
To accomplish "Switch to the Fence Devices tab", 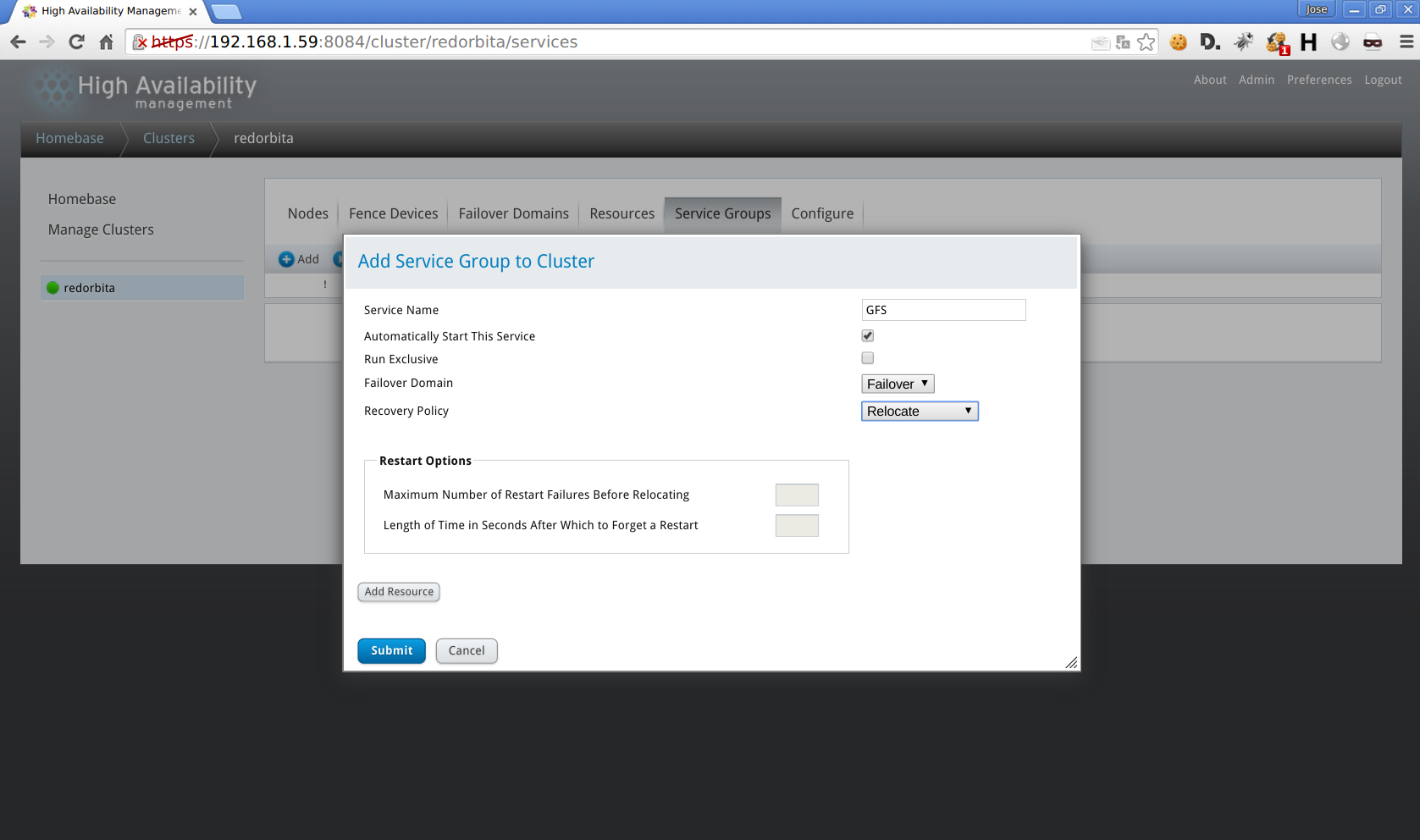I will (393, 213).
